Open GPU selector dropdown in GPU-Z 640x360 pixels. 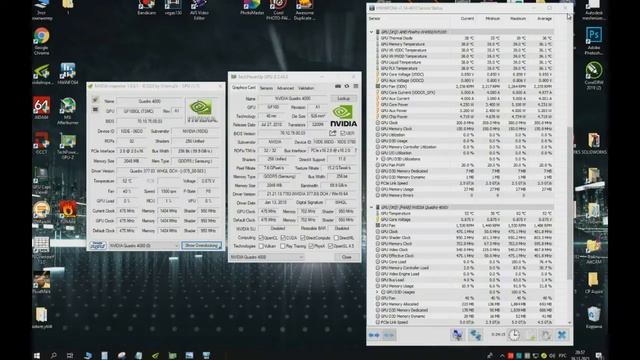[x=267, y=257]
